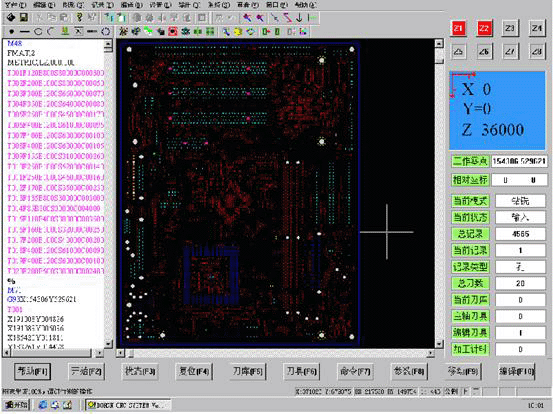Toggle the red Z2 spindle button
The height and width of the screenshot is (414, 553).
pyautogui.click(x=484, y=28)
